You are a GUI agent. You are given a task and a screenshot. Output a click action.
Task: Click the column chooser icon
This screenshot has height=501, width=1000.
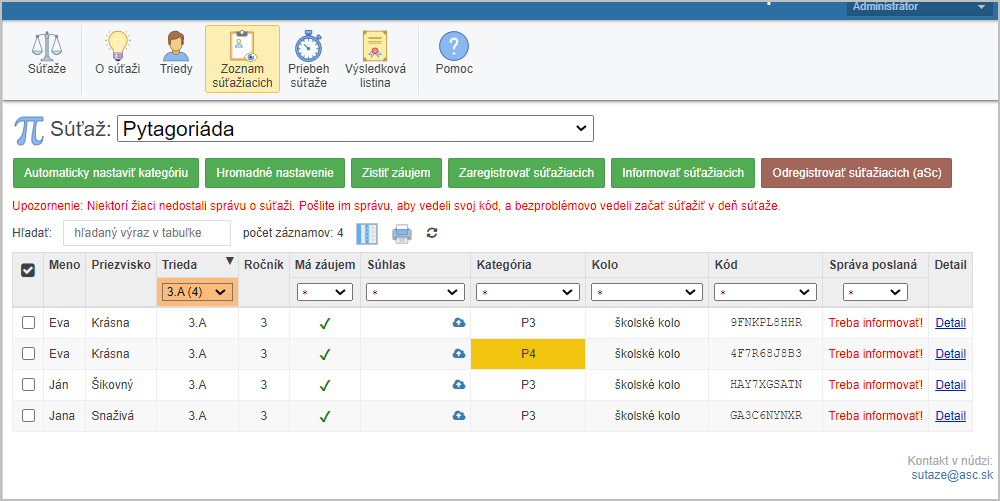(367, 234)
